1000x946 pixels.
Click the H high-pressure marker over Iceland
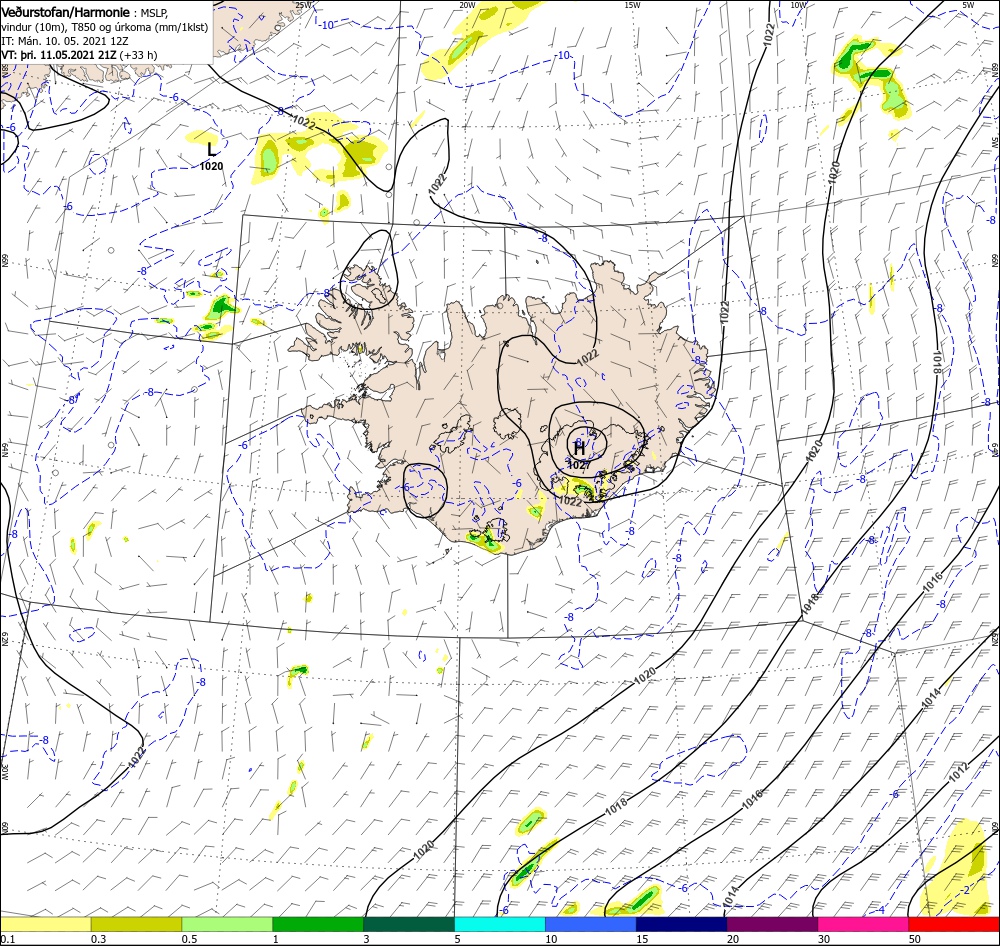579,448
